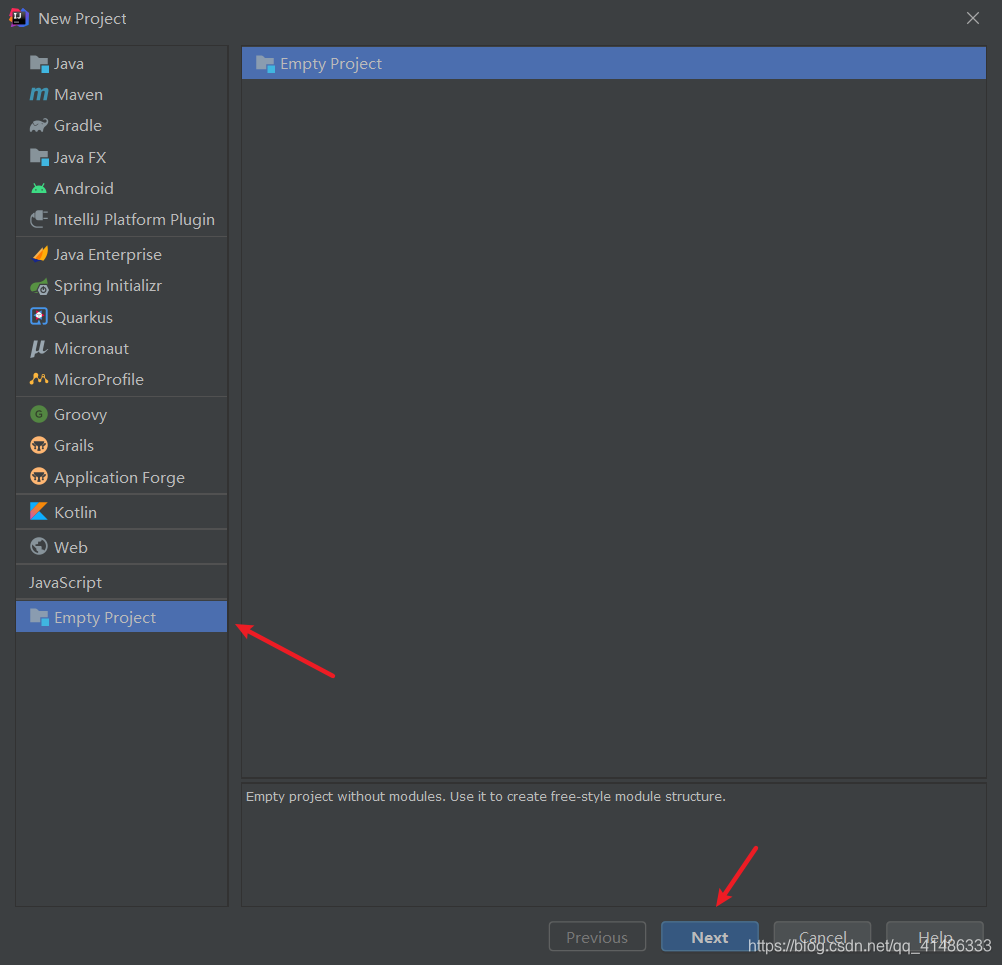Click the Next button
1002x965 pixels.
click(709, 937)
